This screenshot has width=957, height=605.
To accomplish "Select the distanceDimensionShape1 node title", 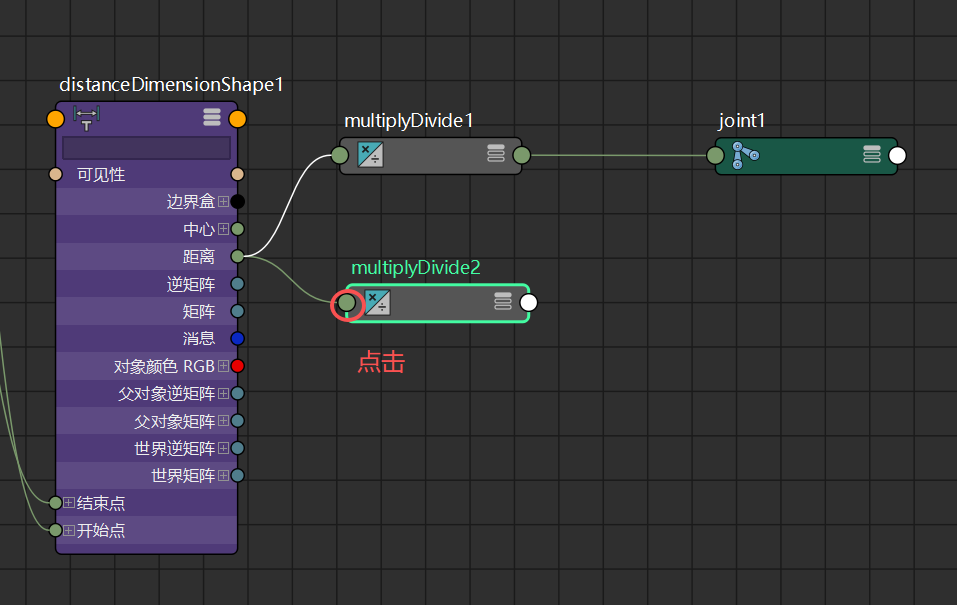I will tap(172, 84).
